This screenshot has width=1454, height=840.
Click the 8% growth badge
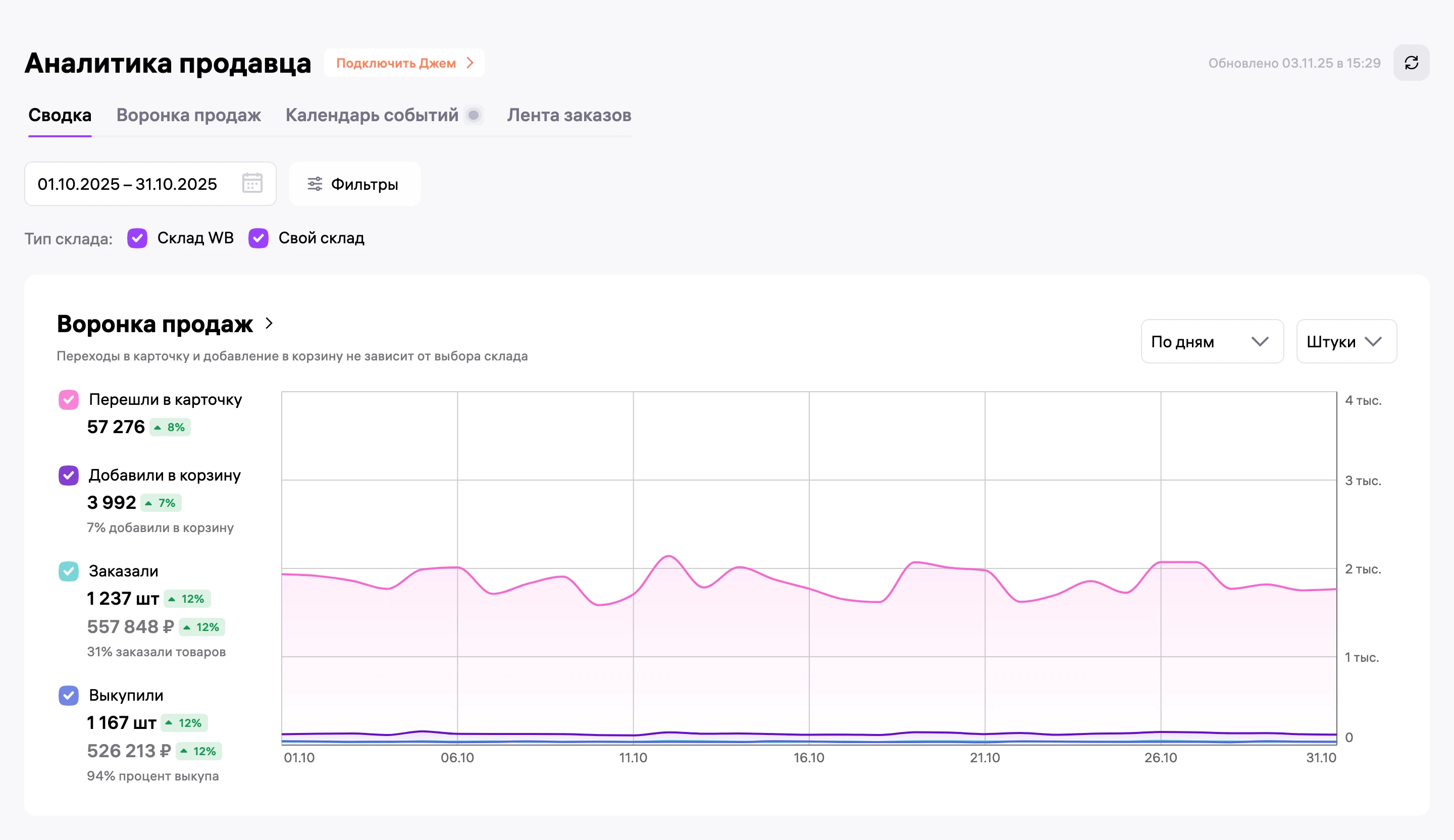pyautogui.click(x=170, y=428)
